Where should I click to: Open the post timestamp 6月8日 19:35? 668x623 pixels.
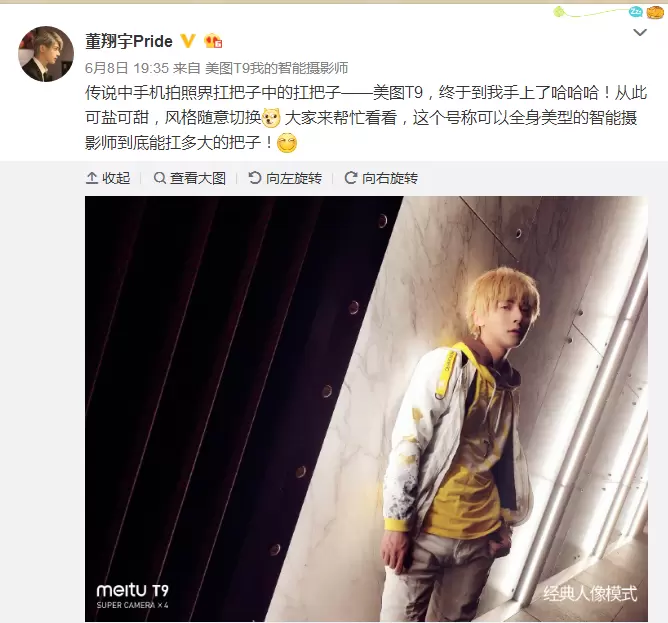click(x=127, y=68)
